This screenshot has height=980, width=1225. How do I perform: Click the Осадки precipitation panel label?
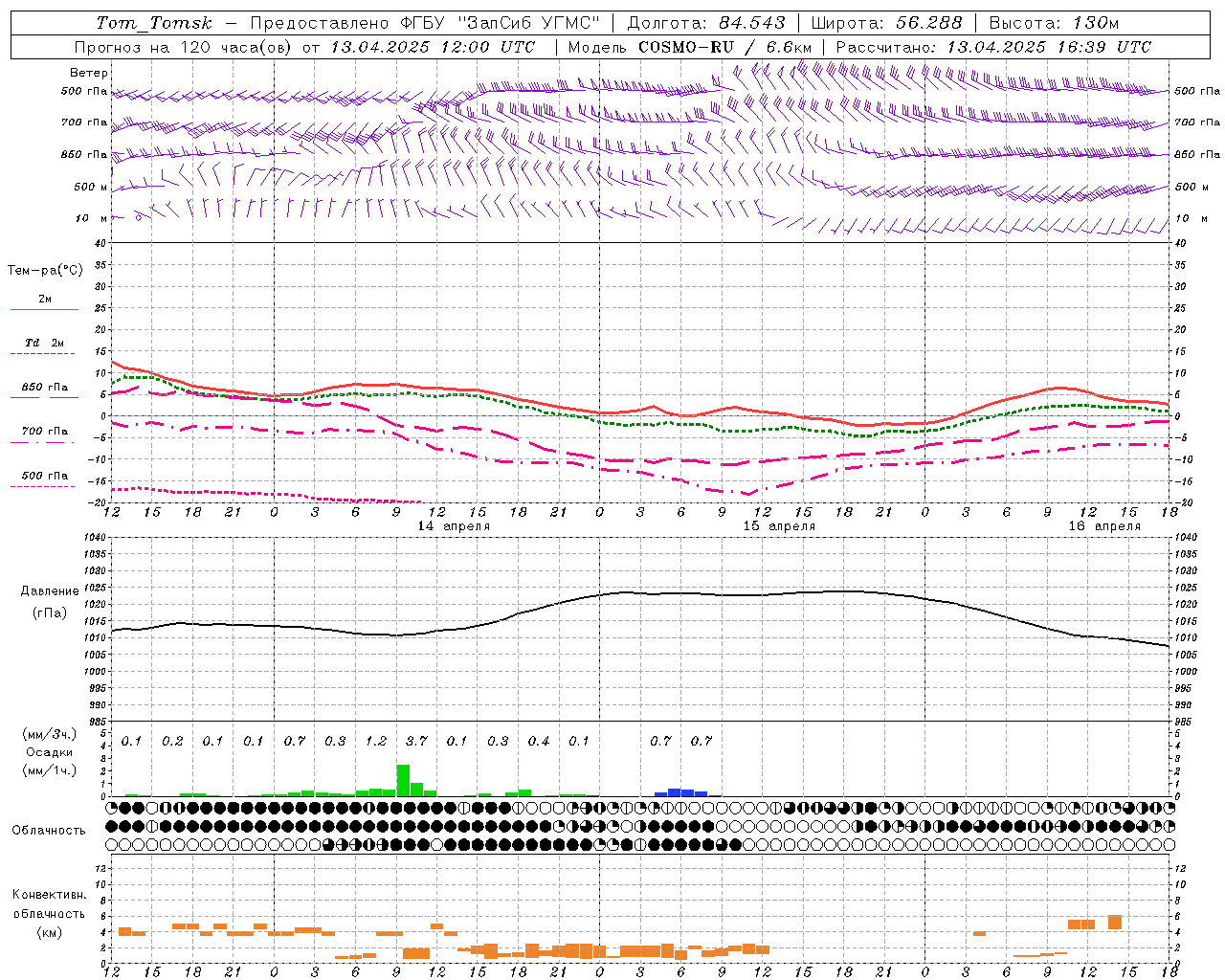[49, 752]
